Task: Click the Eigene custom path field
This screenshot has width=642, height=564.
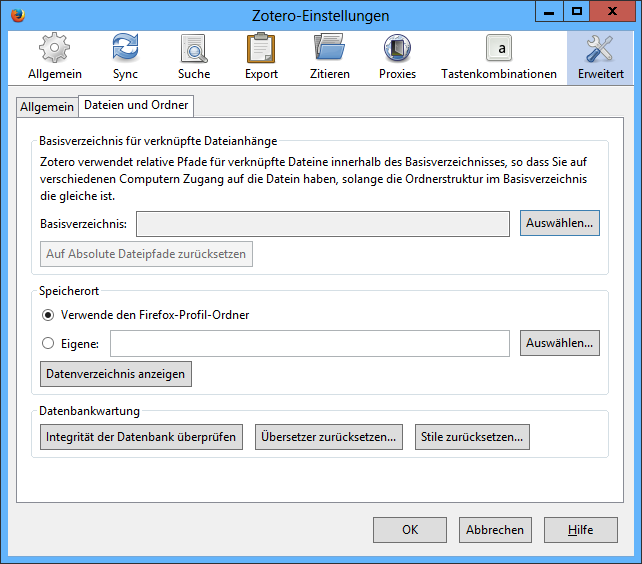Action: point(310,343)
